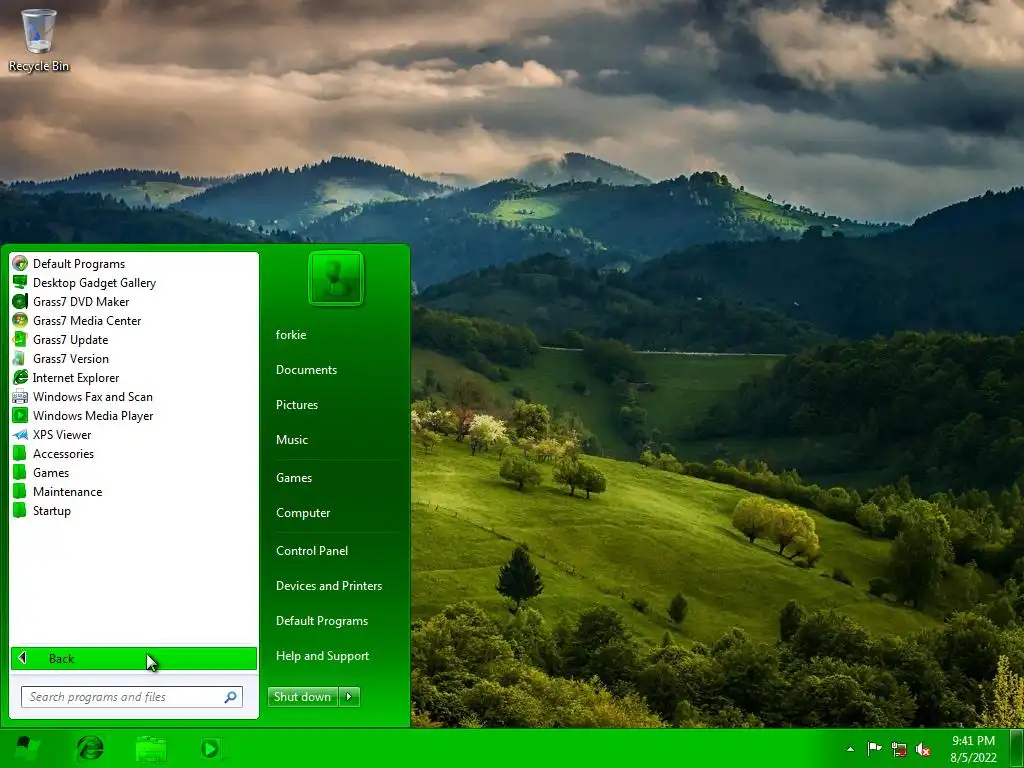Viewport: 1024px width, 768px height.
Task: Click the Windows Media Player list icon
Action: coord(20,415)
